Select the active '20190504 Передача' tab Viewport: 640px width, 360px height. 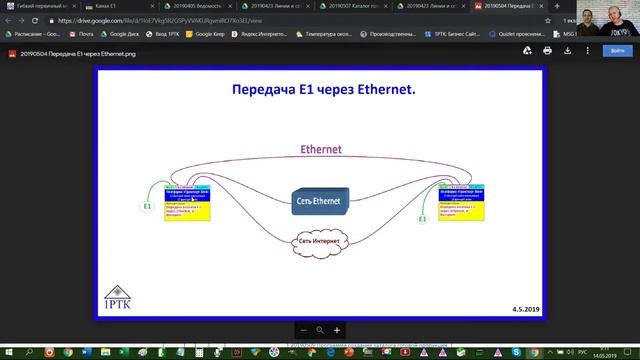[508, 6]
